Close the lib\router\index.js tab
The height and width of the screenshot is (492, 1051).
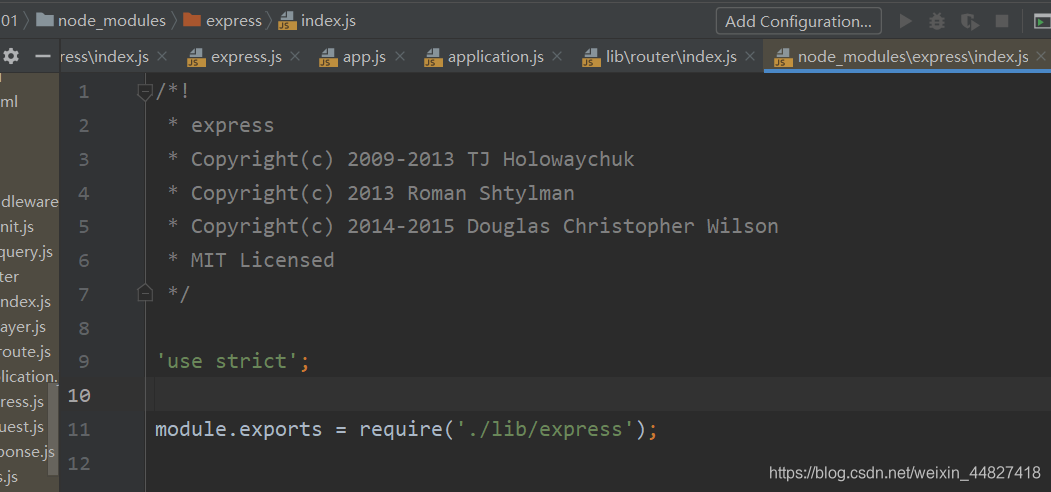(x=751, y=57)
